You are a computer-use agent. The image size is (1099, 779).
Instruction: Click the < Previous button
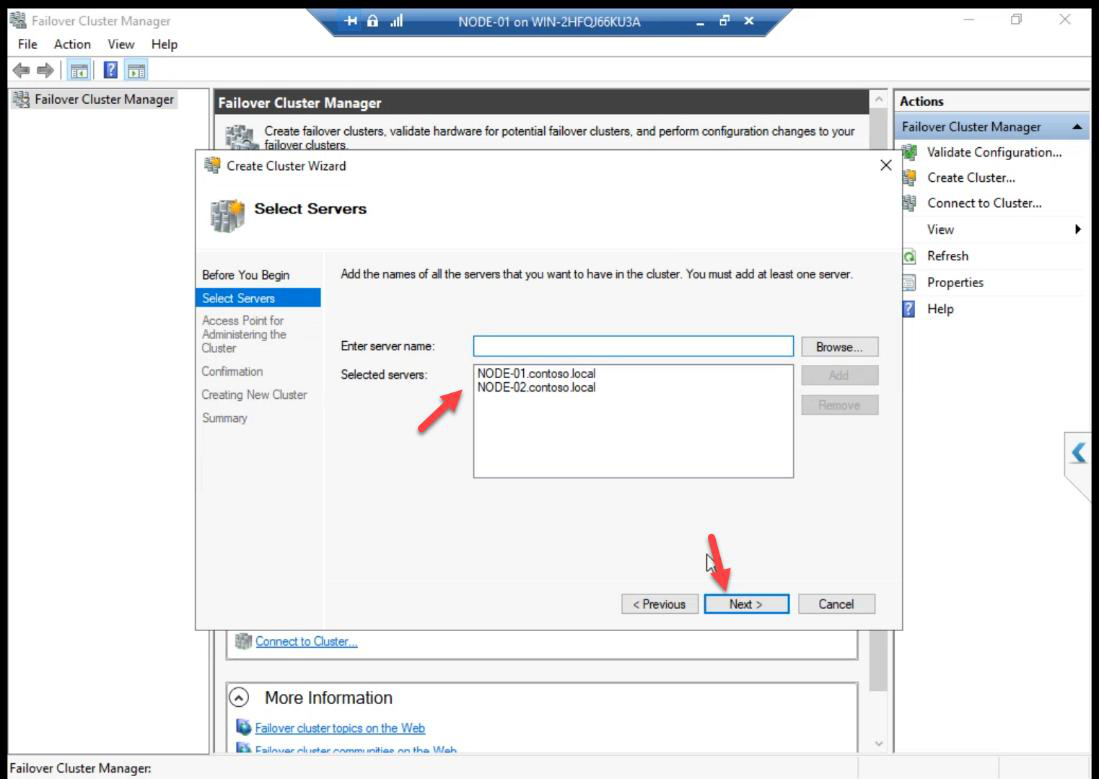coord(659,604)
